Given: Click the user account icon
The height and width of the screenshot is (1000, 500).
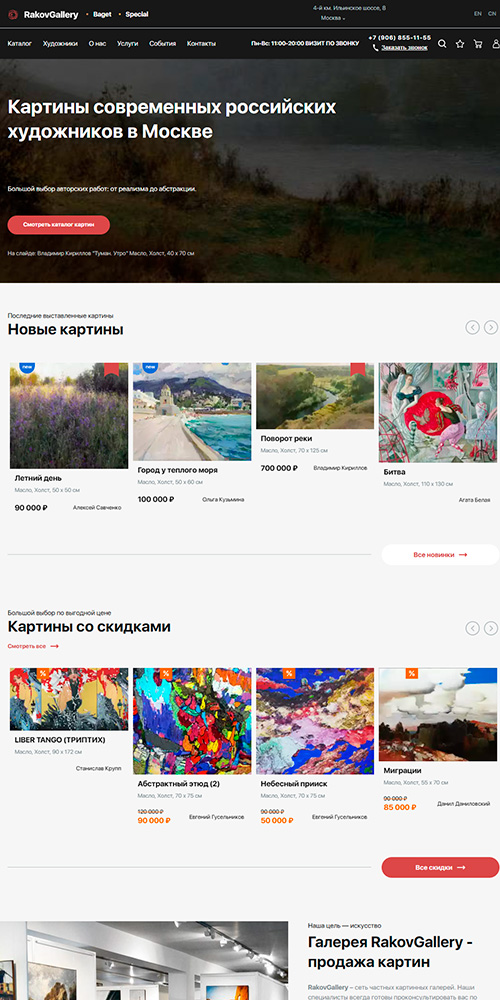Looking at the screenshot, I should pyautogui.click(x=496, y=44).
